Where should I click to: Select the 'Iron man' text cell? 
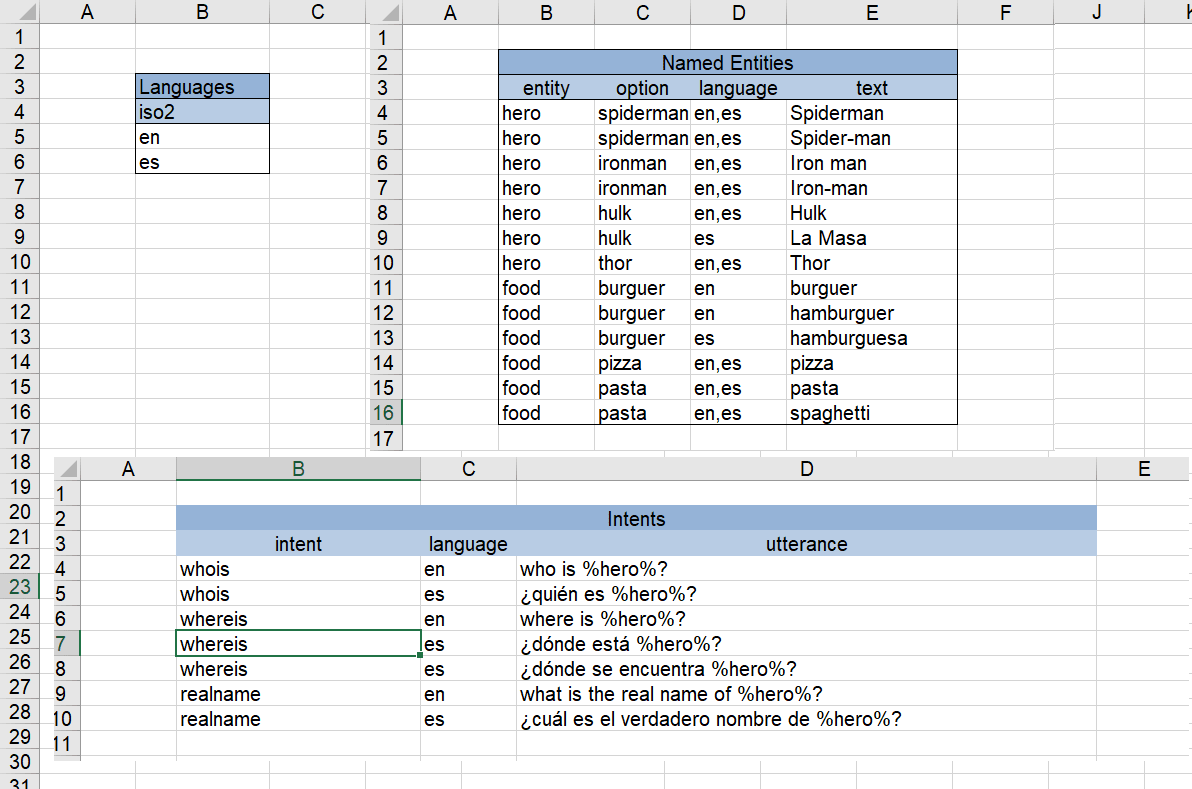(x=872, y=163)
